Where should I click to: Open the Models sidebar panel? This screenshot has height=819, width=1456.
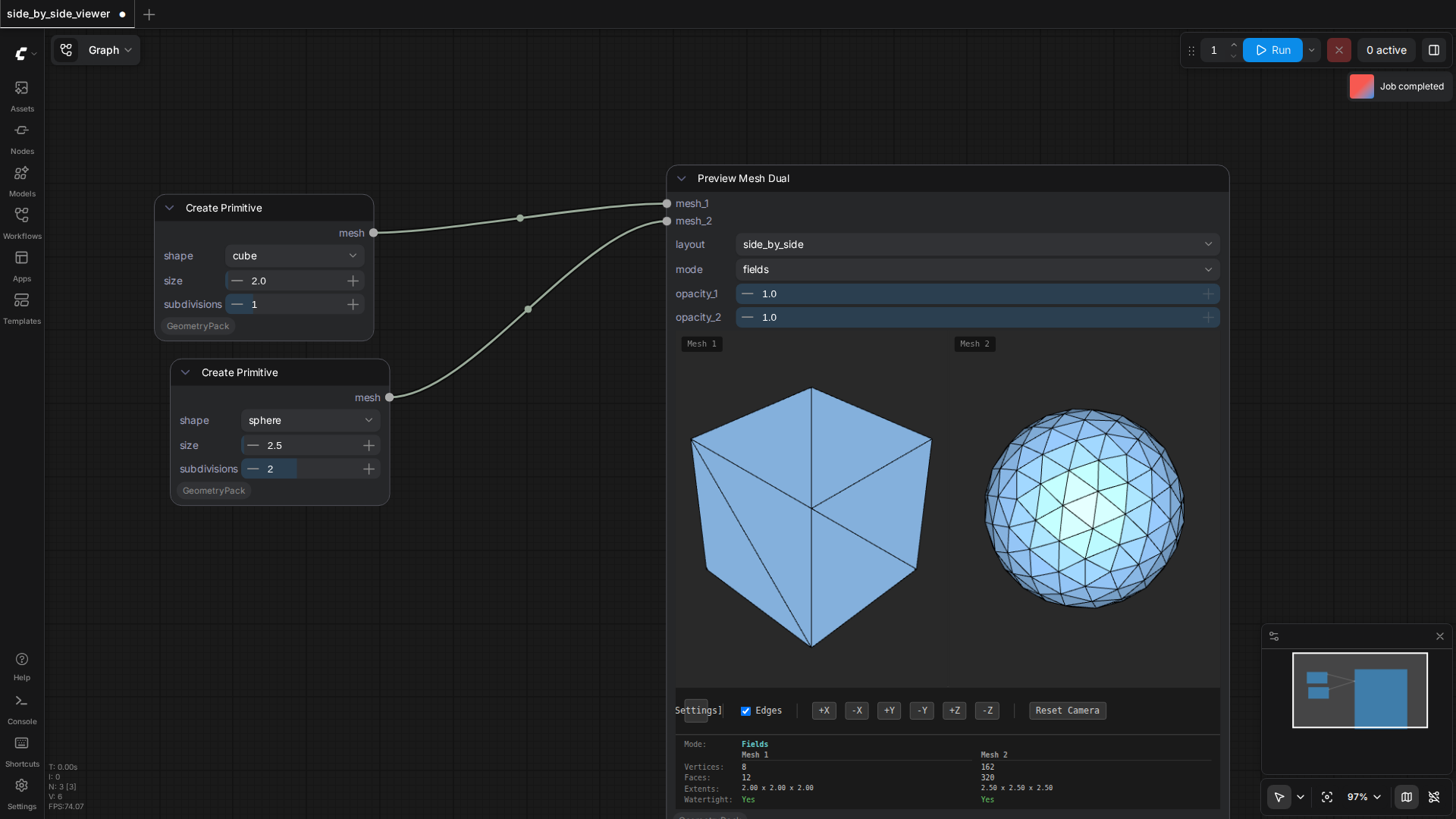click(22, 181)
